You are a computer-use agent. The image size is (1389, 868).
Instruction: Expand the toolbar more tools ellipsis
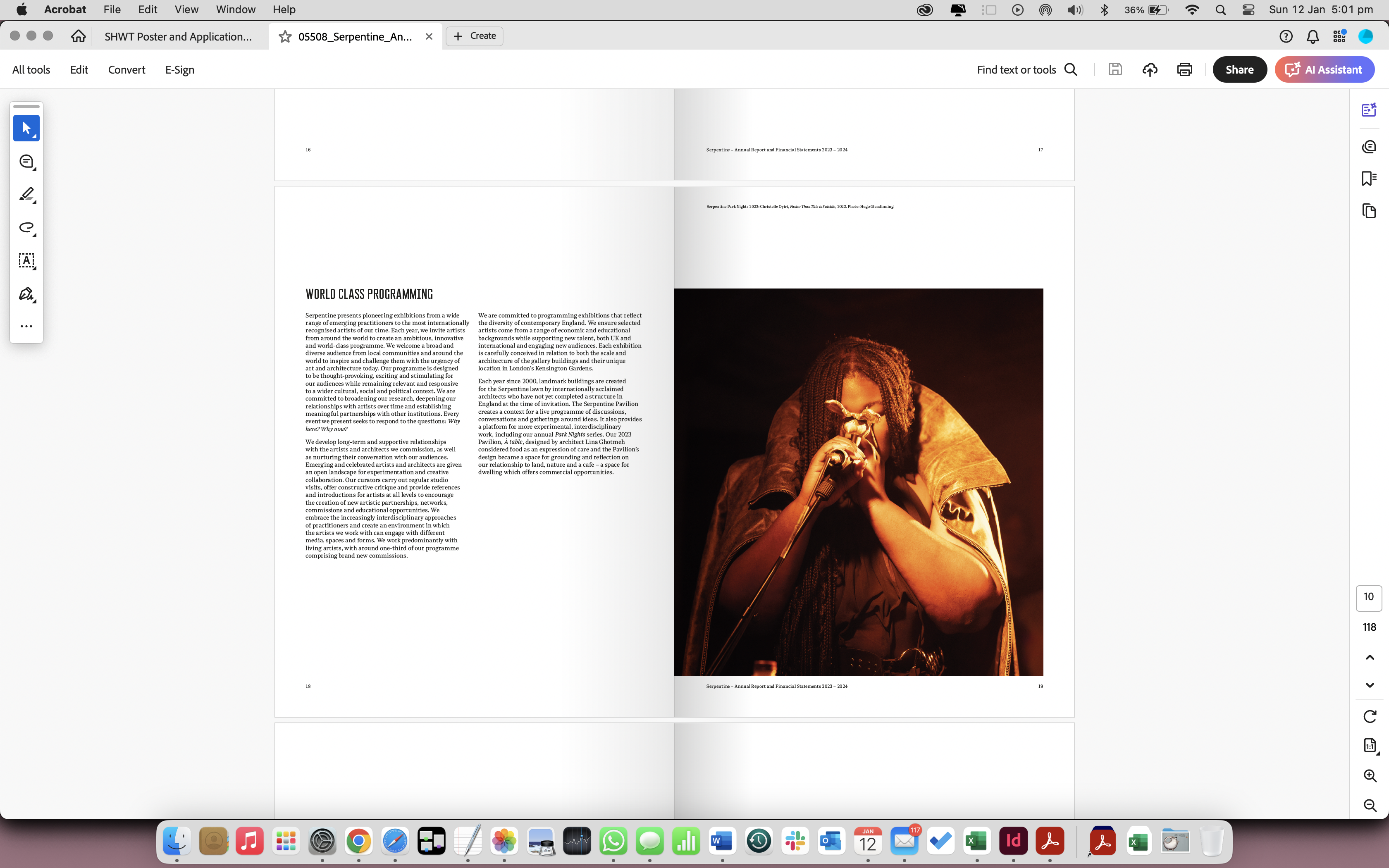point(26,326)
